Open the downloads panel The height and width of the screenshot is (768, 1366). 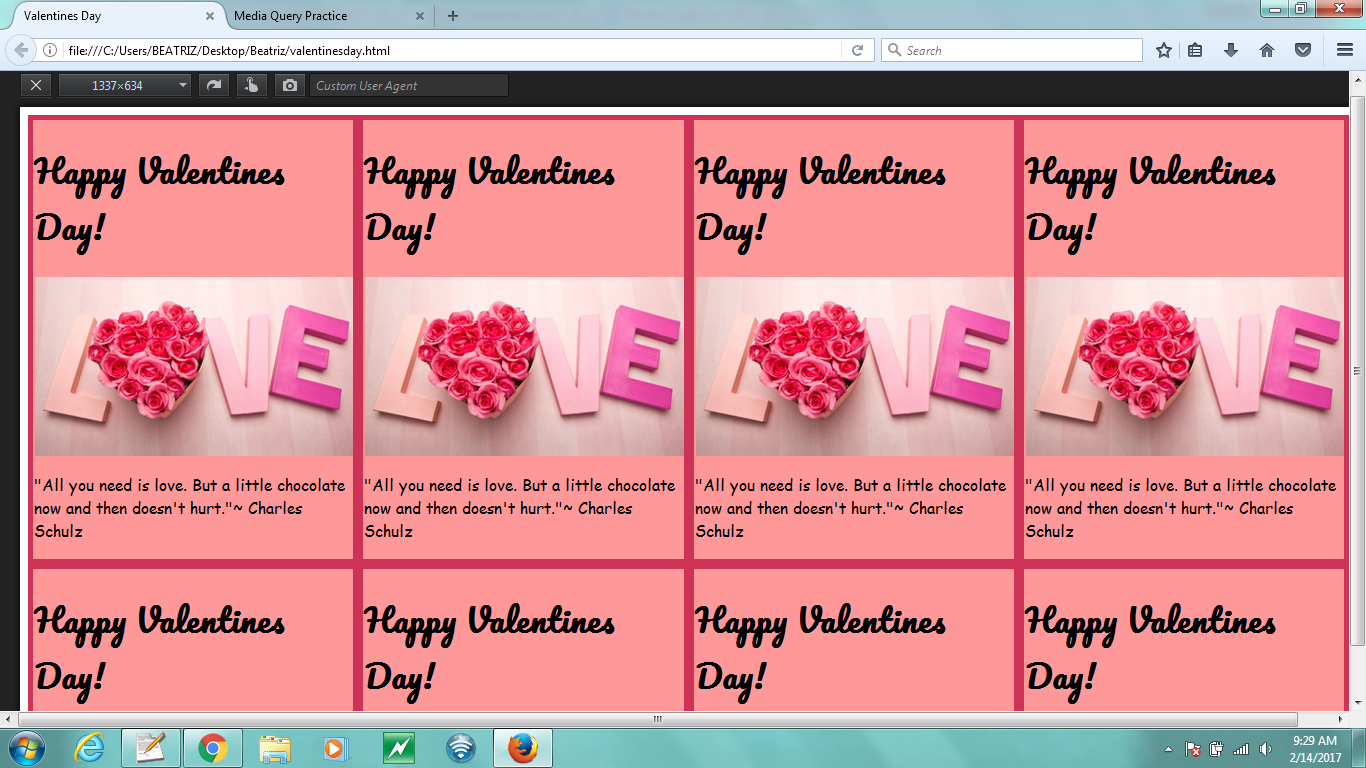[1231, 50]
